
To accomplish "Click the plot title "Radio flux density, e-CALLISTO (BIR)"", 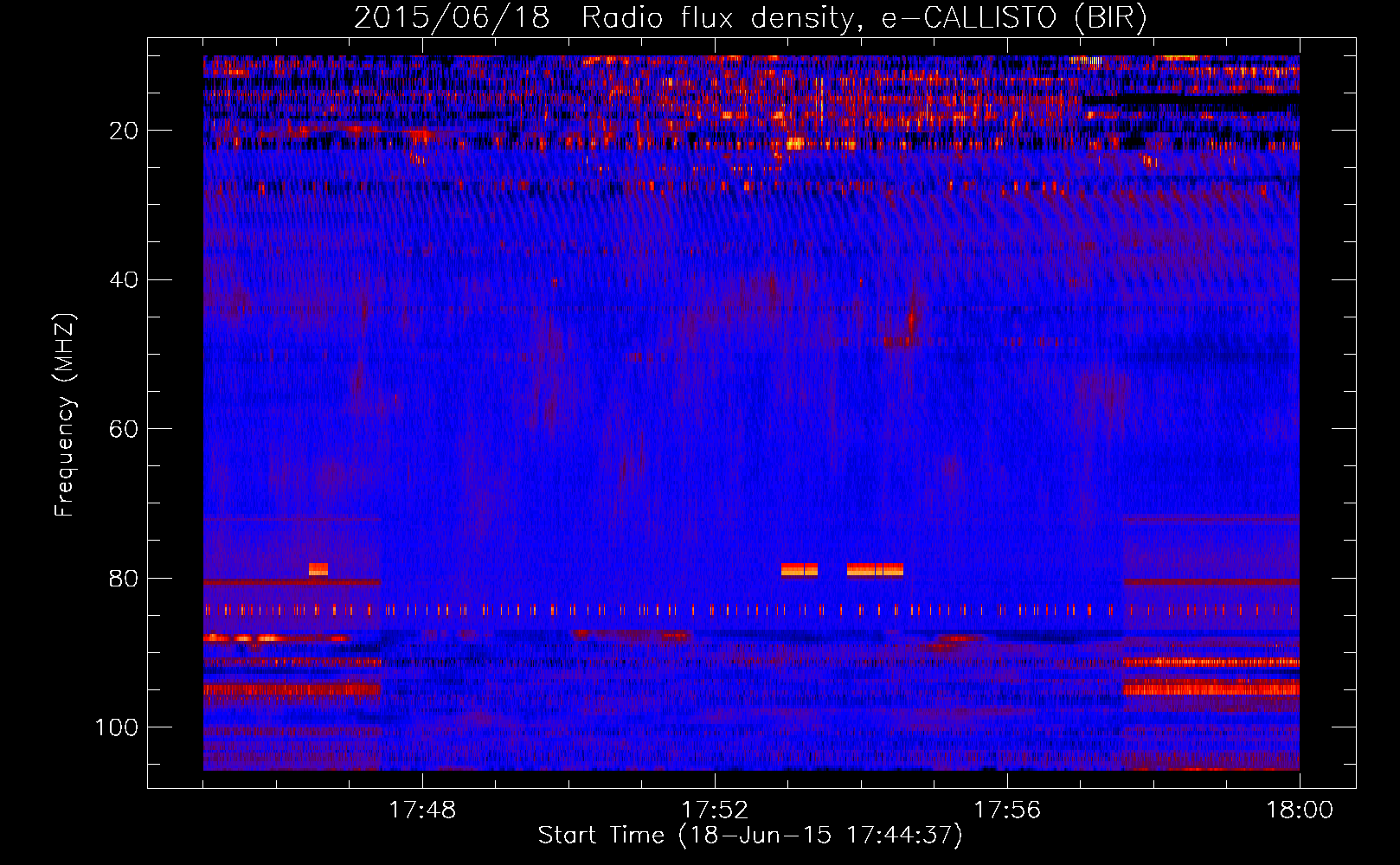I will click(864, 18).
